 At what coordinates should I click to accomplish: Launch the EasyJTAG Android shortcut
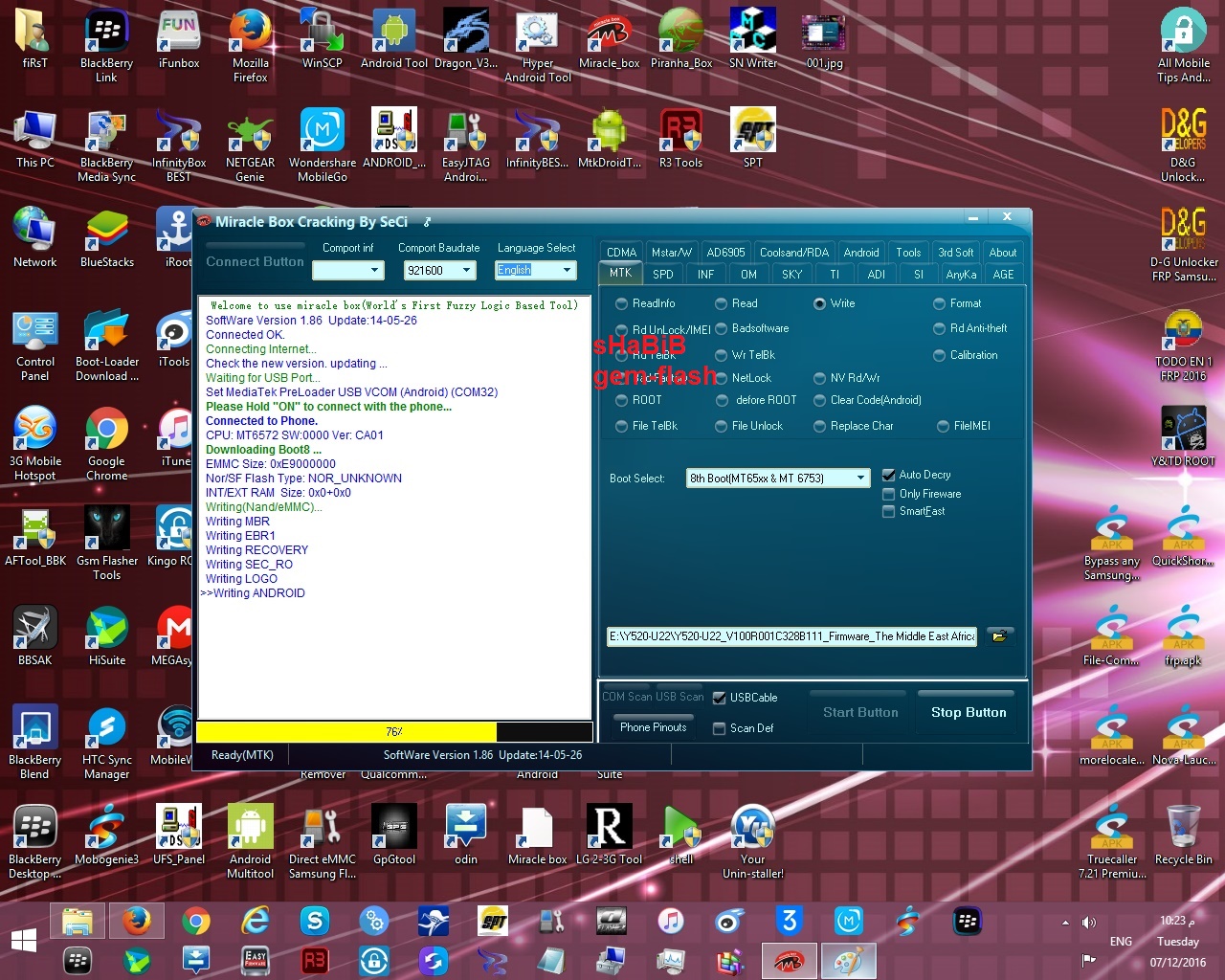click(466, 145)
